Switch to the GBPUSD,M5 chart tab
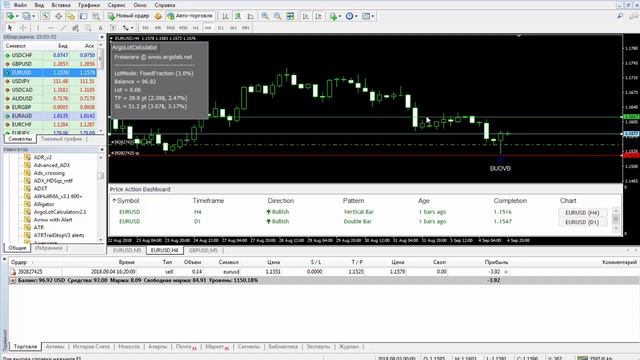This screenshot has height=360, width=640. [203, 250]
